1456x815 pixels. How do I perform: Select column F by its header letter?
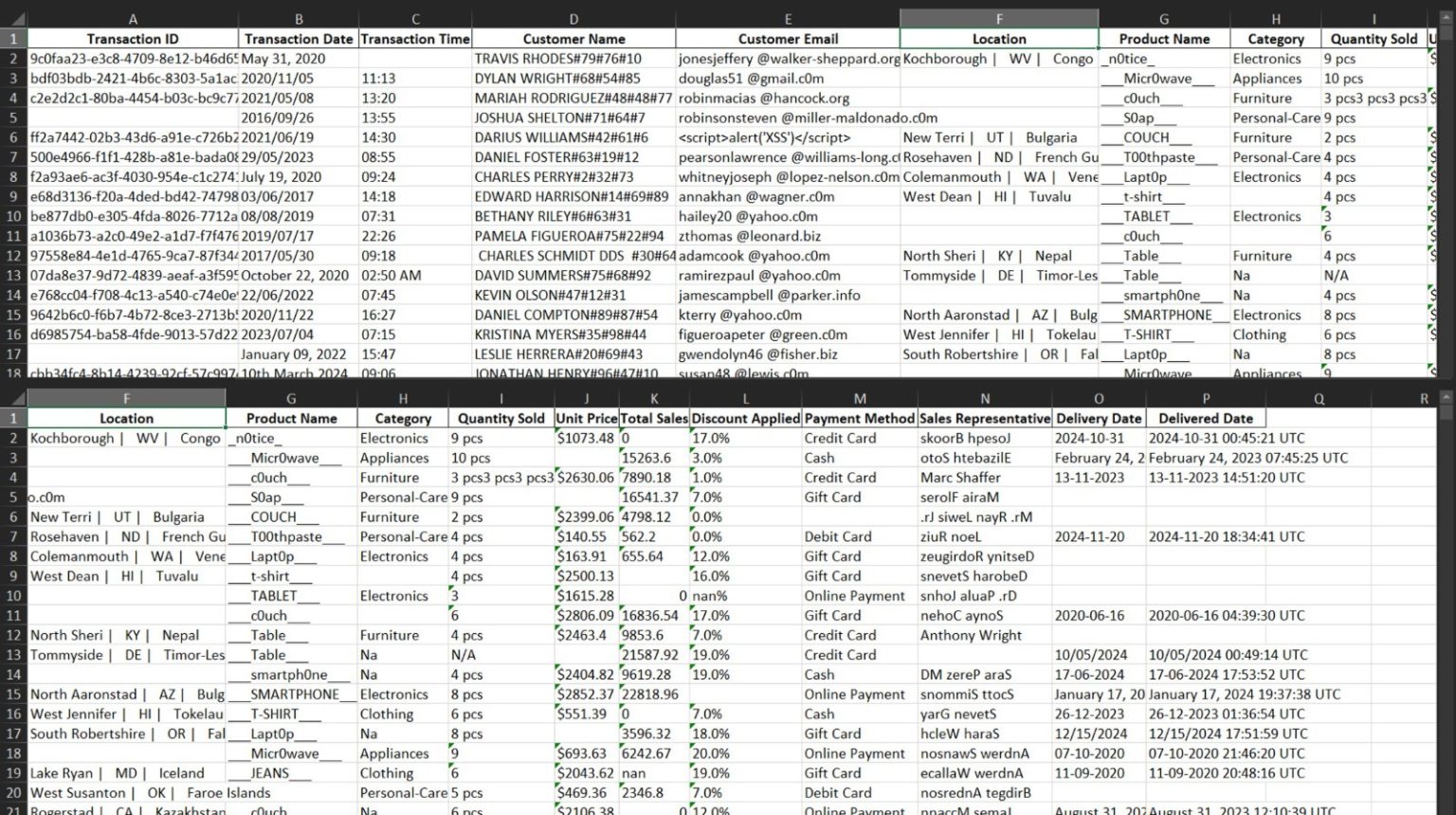click(998, 18)
